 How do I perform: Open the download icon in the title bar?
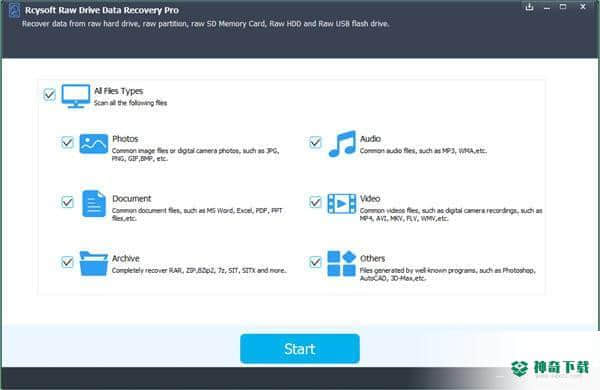point(529,7)
